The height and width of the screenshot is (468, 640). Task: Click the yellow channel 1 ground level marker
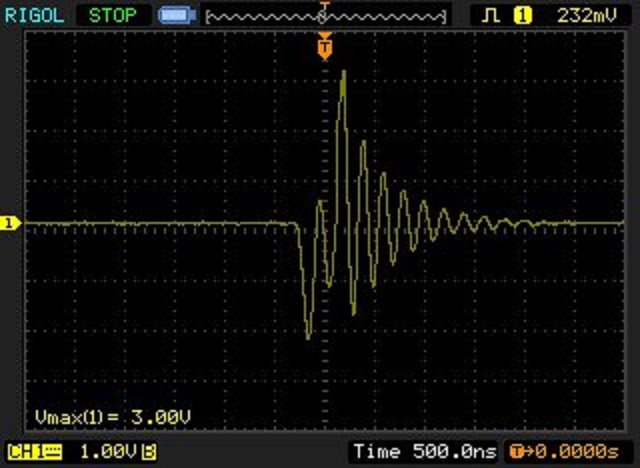click(x=10, y=223)
